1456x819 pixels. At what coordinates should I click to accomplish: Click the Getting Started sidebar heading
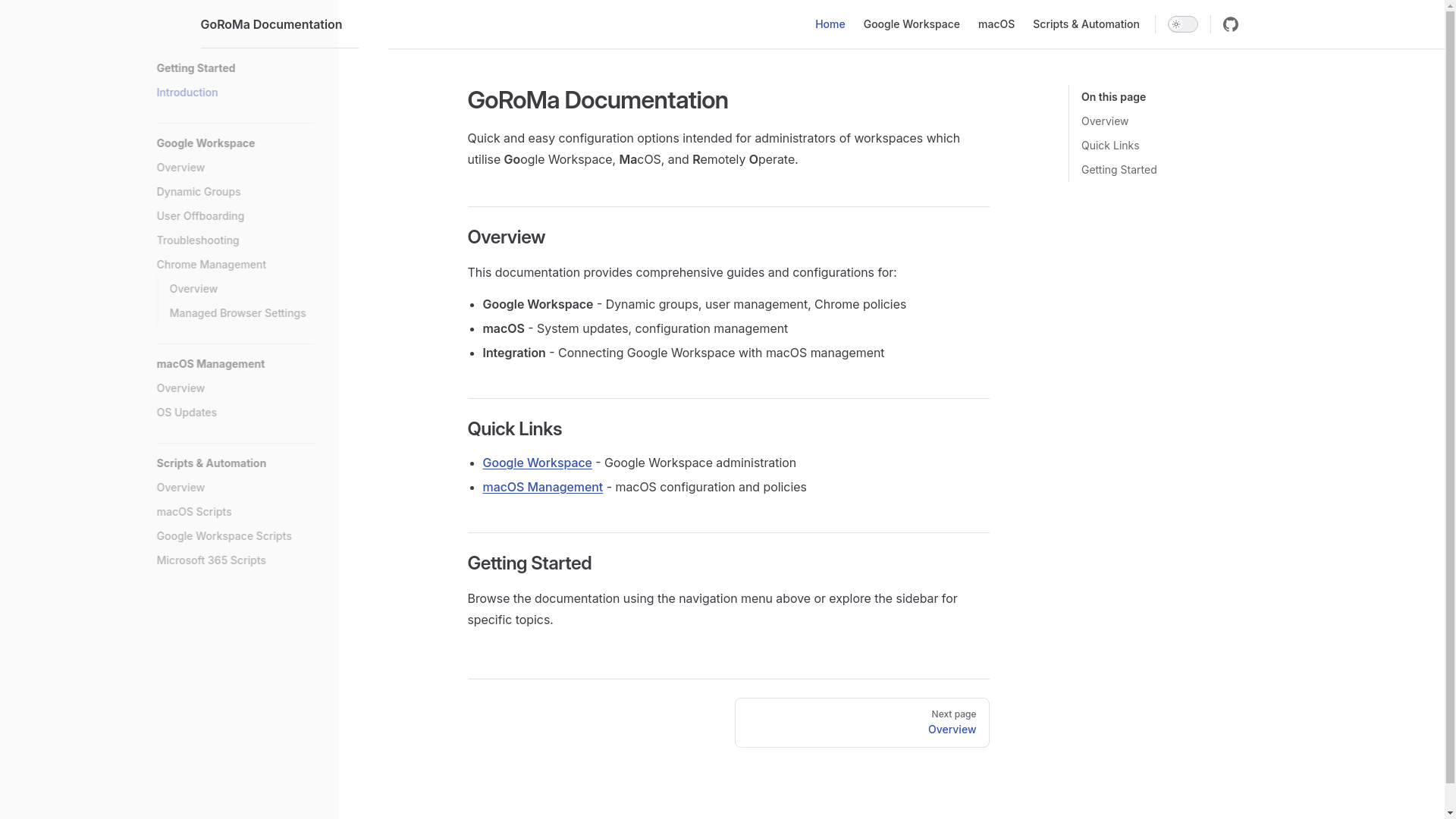(x=196, y=68)
